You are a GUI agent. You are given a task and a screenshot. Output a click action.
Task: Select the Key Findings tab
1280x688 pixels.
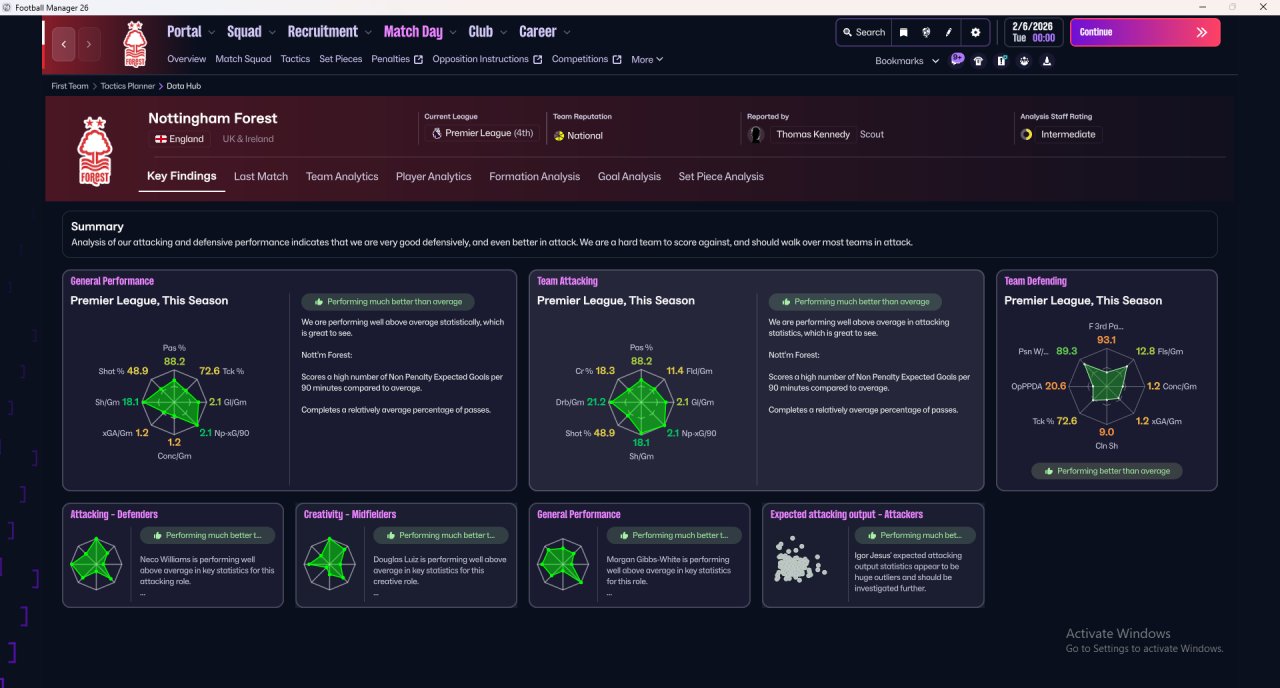tap(181, 176)
